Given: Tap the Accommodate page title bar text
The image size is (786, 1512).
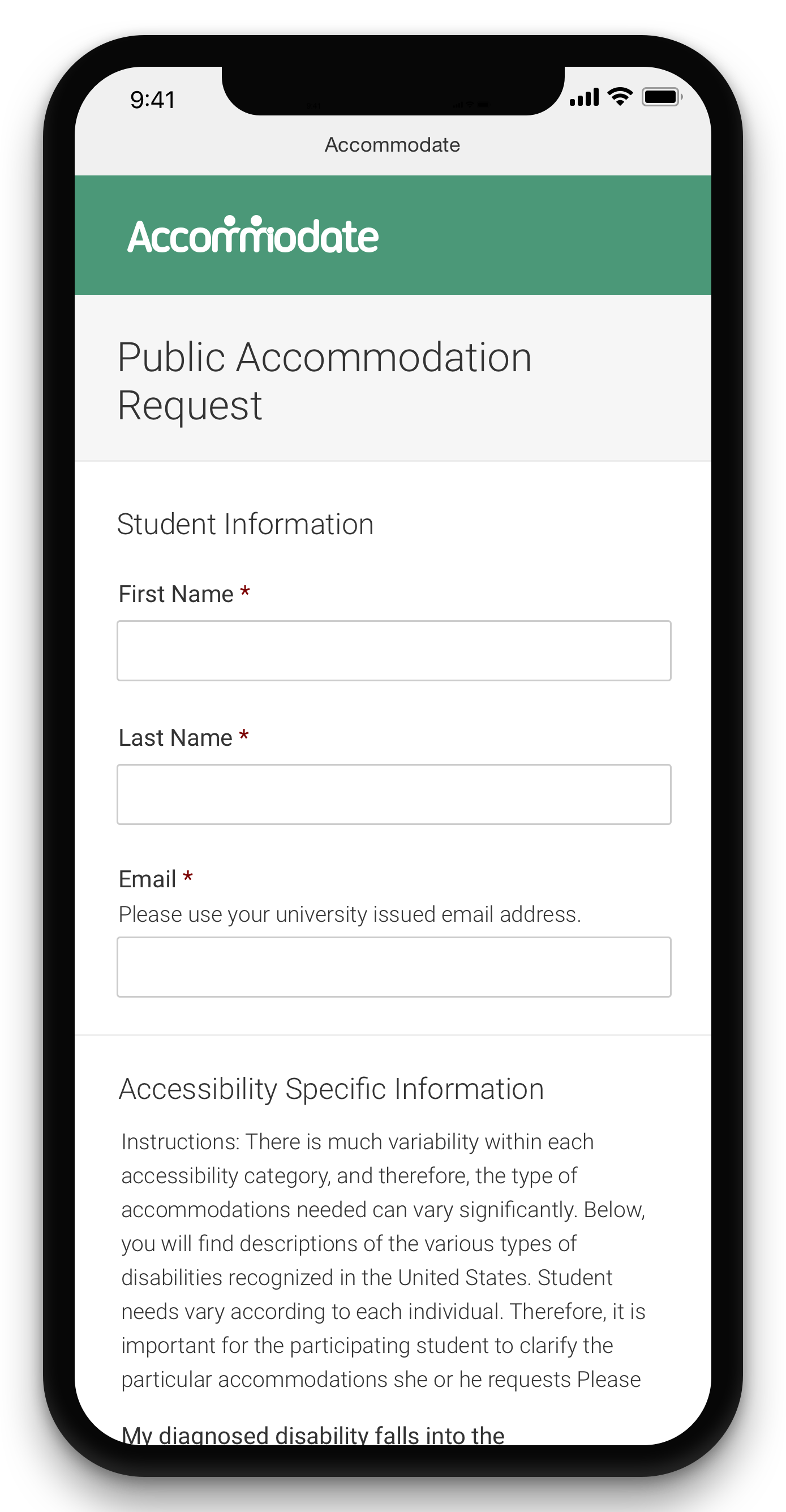Looking at the screenshot, I should (x=392, y=145).
